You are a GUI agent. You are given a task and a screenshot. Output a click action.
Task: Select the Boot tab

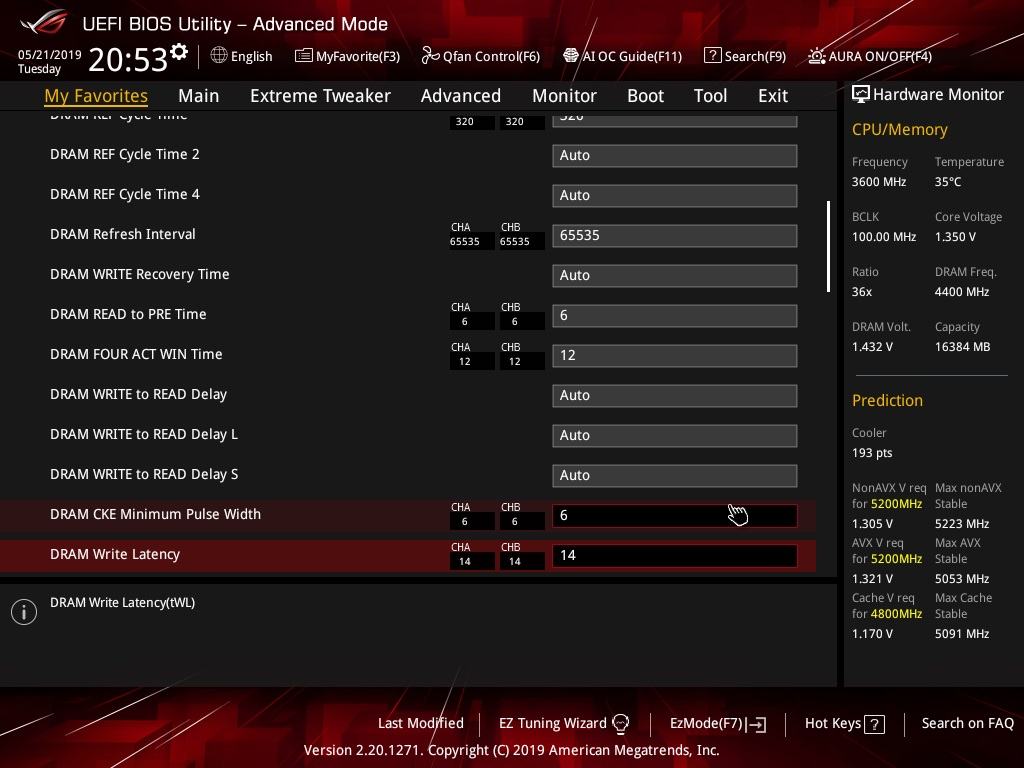(645, 96)
